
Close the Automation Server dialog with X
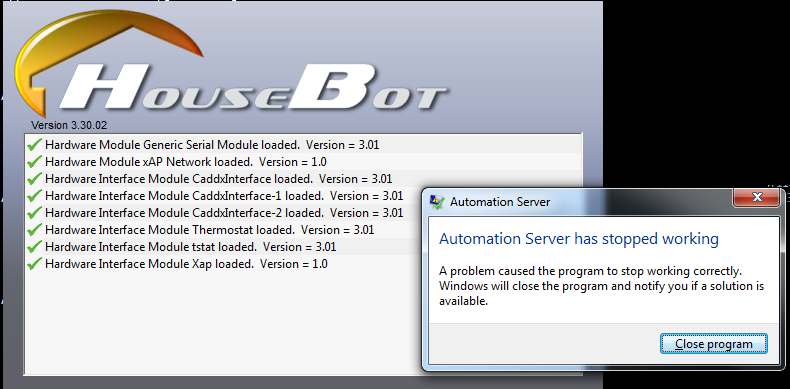[x=757, y=197]
